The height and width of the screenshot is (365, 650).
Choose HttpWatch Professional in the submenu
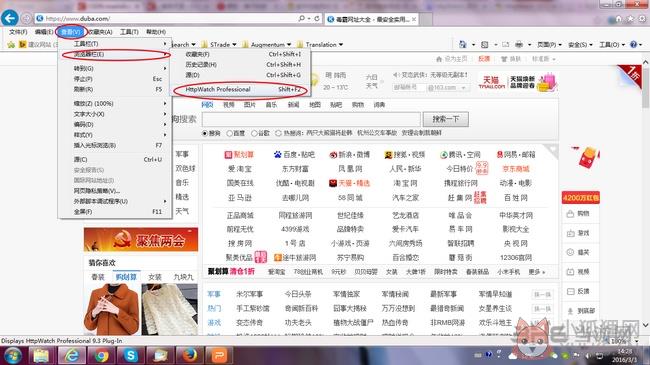coord(240,90)
